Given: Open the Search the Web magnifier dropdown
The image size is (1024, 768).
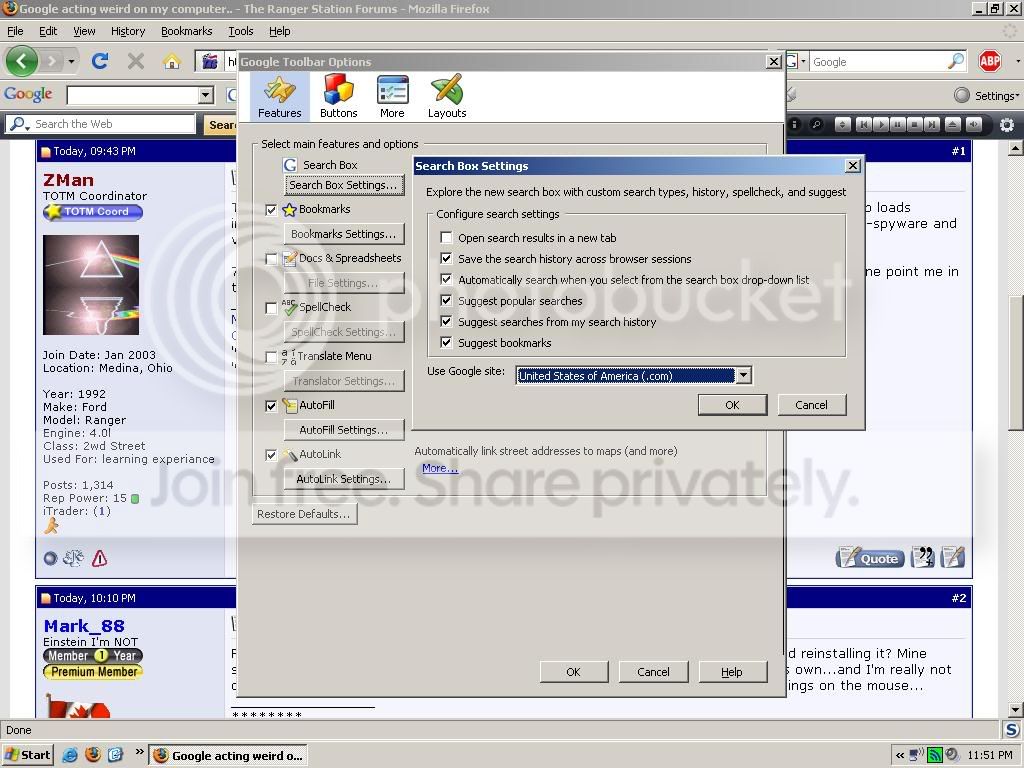Looking at the screenshot, I should click(20, 124).
